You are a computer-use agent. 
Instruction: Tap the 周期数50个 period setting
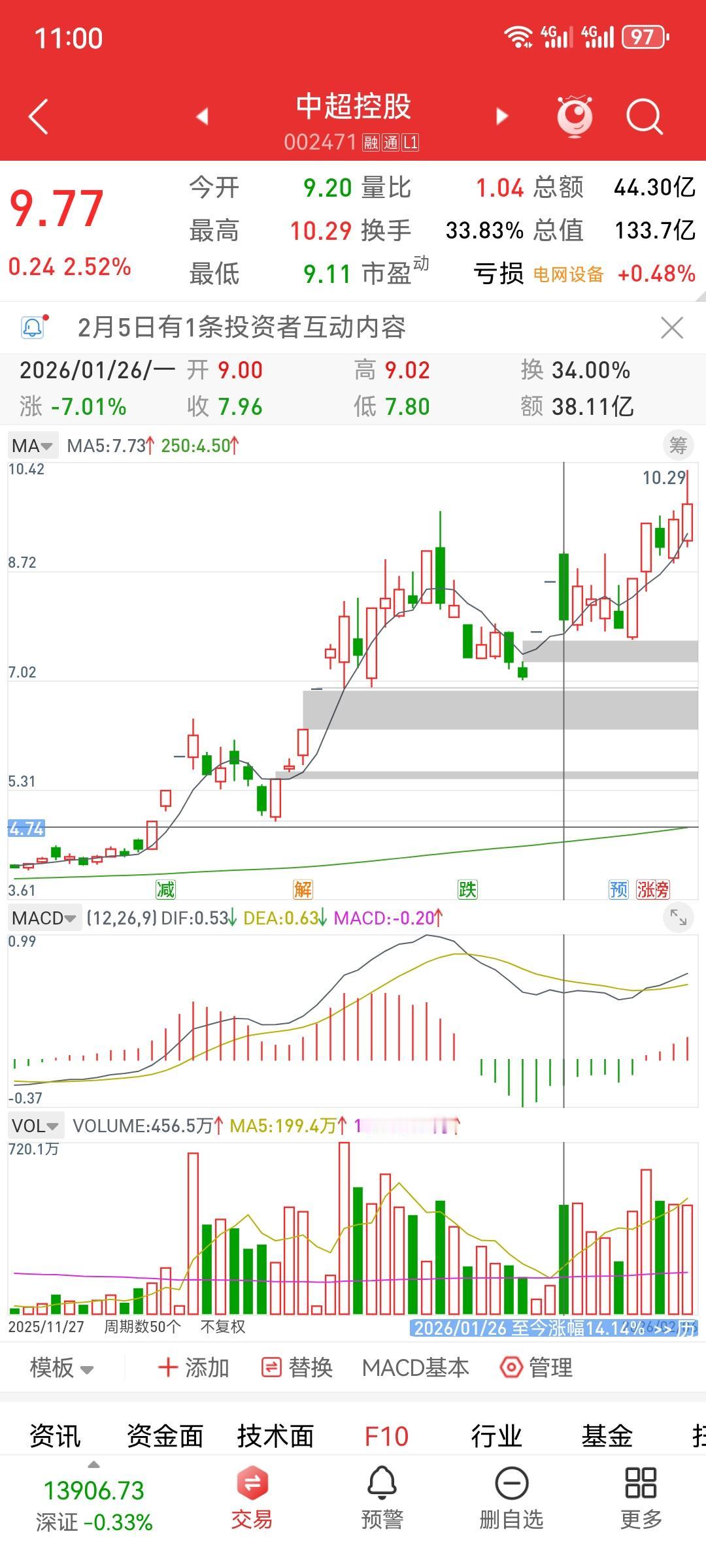click(143, 1326)
